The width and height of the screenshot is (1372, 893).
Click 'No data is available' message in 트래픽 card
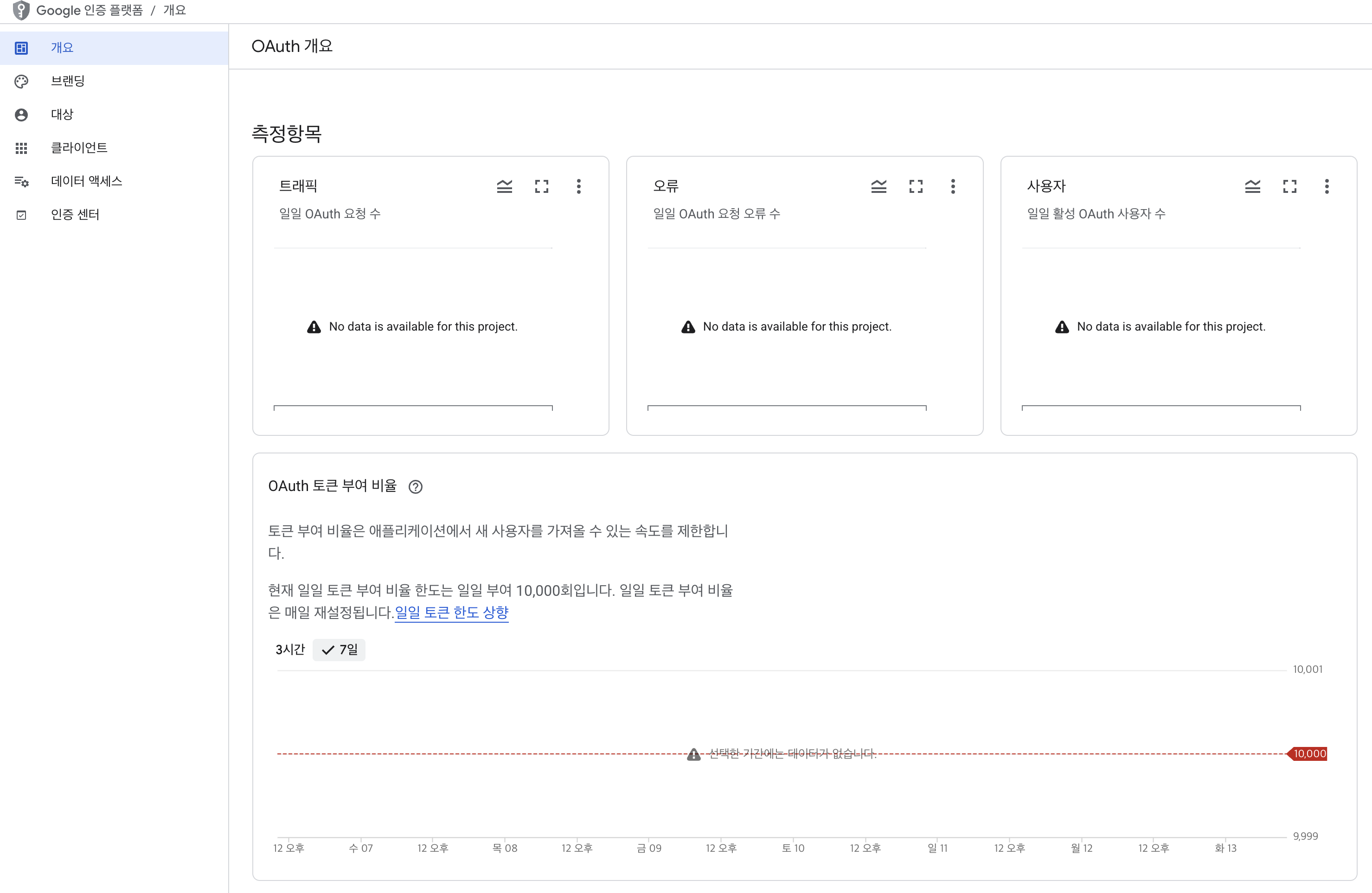tap(423, 327)
